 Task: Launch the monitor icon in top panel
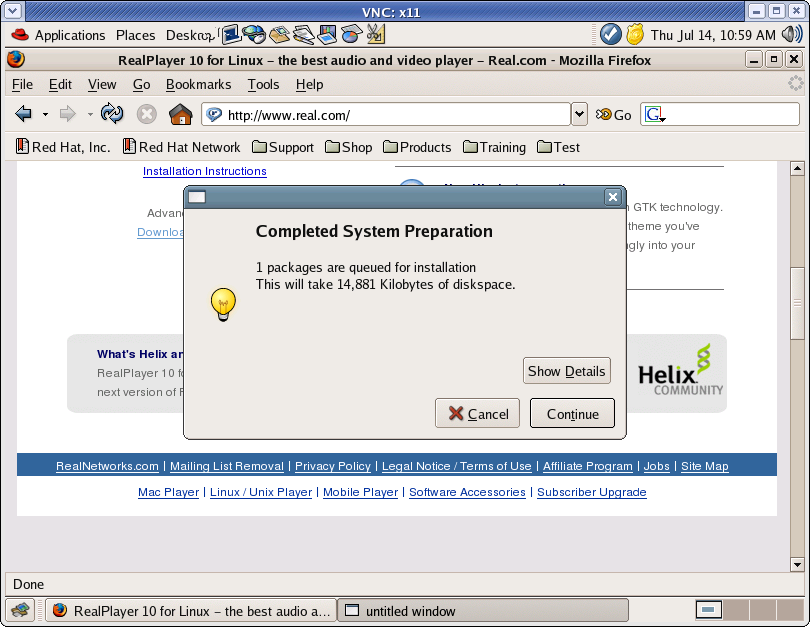(x=231, y=35)
